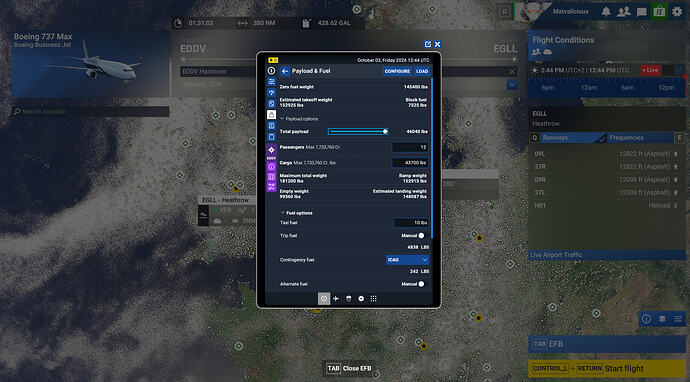Viewport: 690px width, 382px height.
Task: Click the purple route shuffle icon in sidebar
Action: (x=271, y=187)
